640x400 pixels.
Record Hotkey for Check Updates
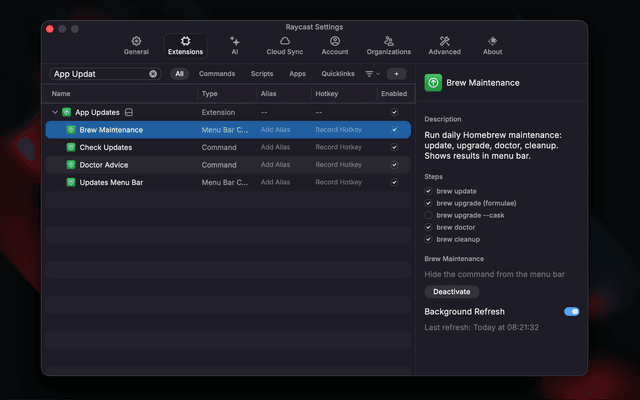click(338, 147)
